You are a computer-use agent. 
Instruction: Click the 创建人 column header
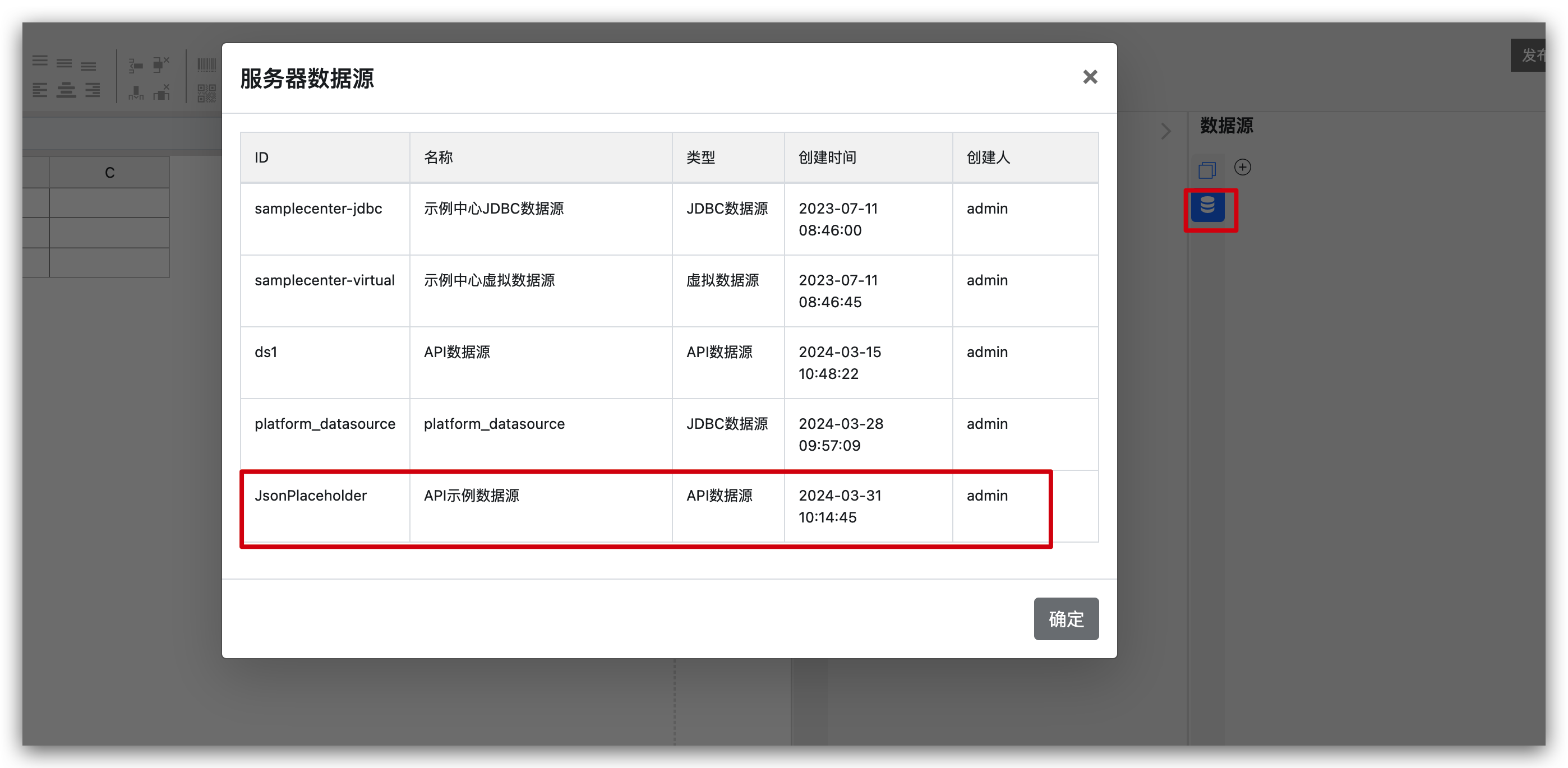1025,157
